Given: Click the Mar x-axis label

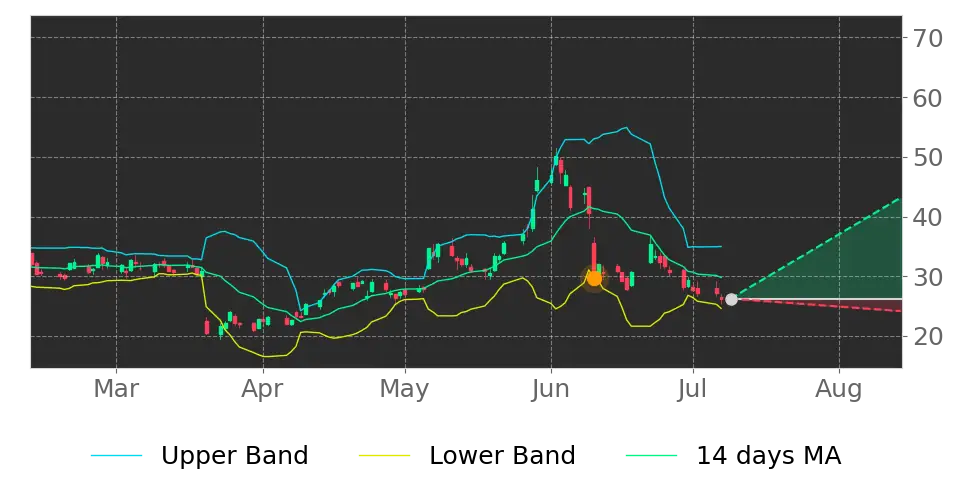Looking at the screenshot, I should point(116,389).
